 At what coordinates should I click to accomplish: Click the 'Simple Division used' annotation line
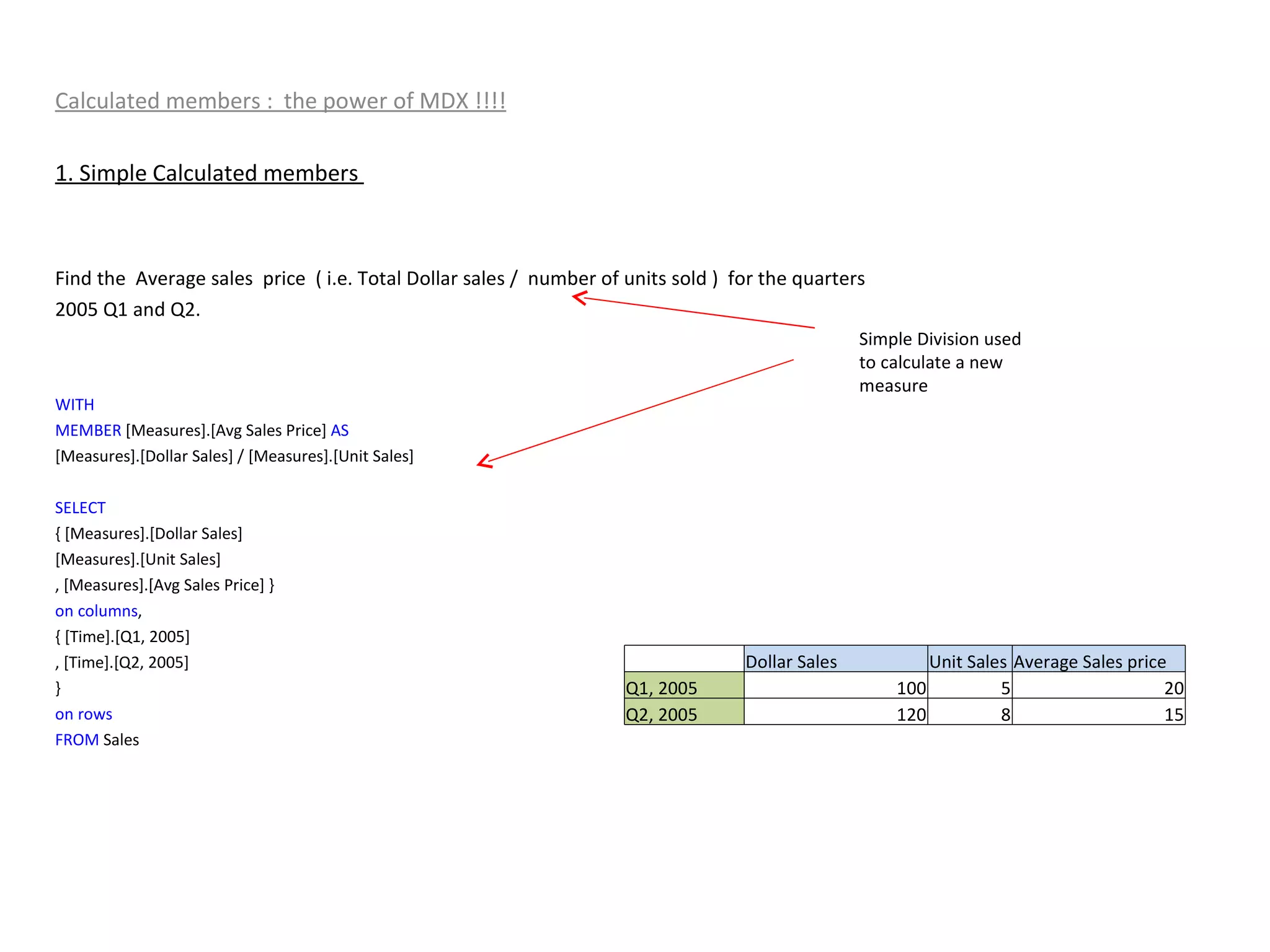(939, 339)
